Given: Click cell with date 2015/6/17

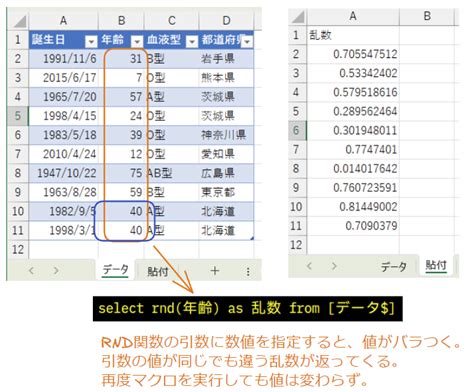Looking at the screenshot, I should (x=63, y=78).
